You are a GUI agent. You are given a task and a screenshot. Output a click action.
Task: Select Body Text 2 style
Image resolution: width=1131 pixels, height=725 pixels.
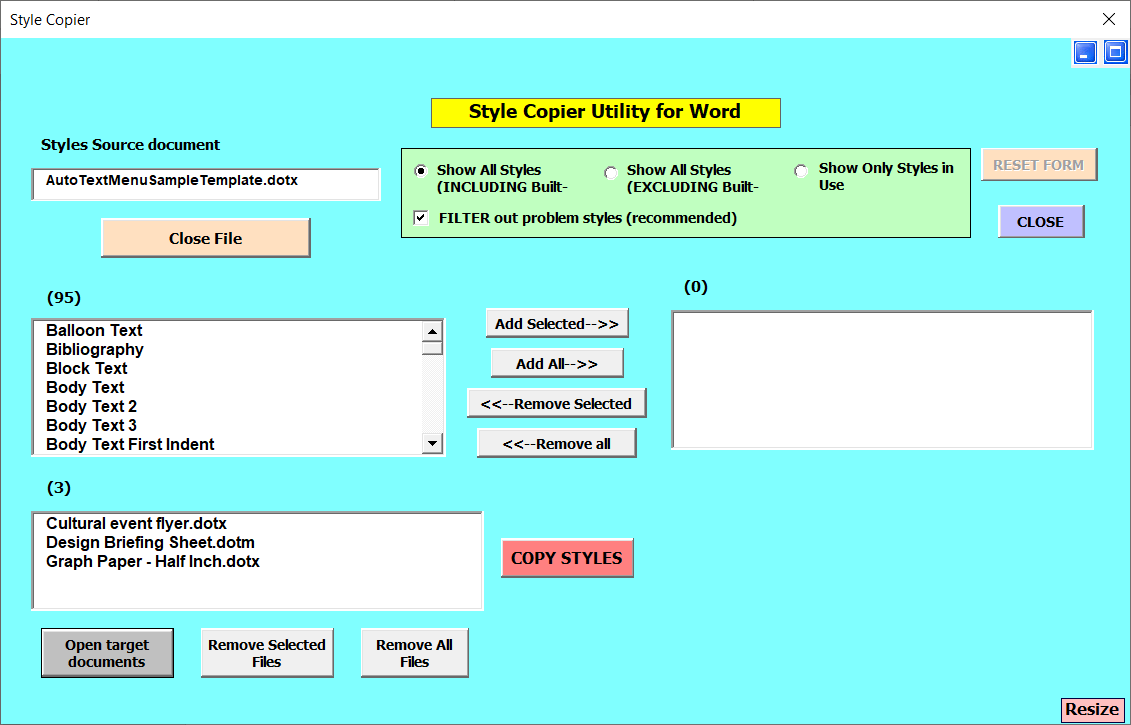228,406
